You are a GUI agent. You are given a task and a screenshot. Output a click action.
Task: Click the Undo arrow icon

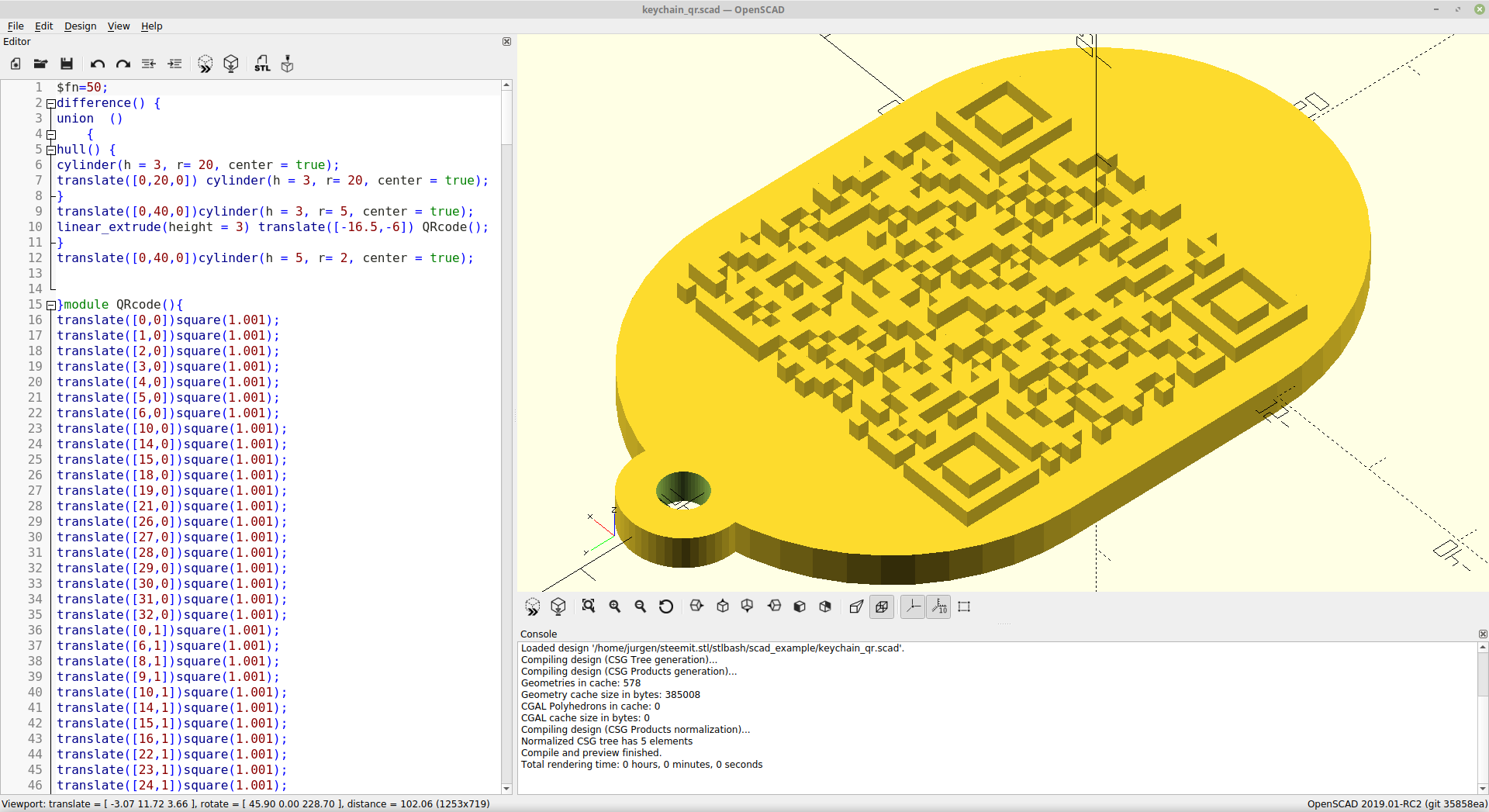(98, 64)
